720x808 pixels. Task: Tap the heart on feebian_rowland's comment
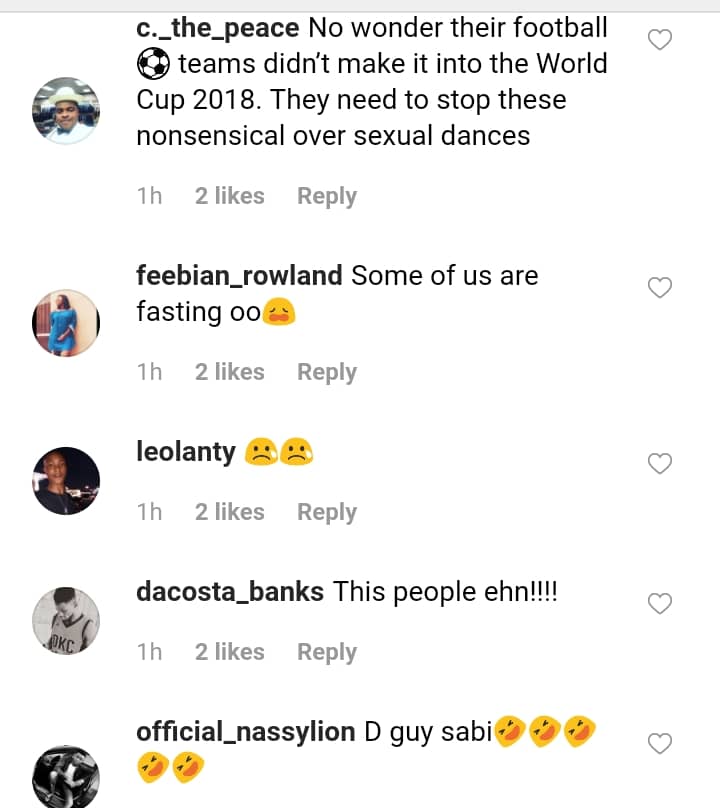pyautogui.click(x=660, y=288)
